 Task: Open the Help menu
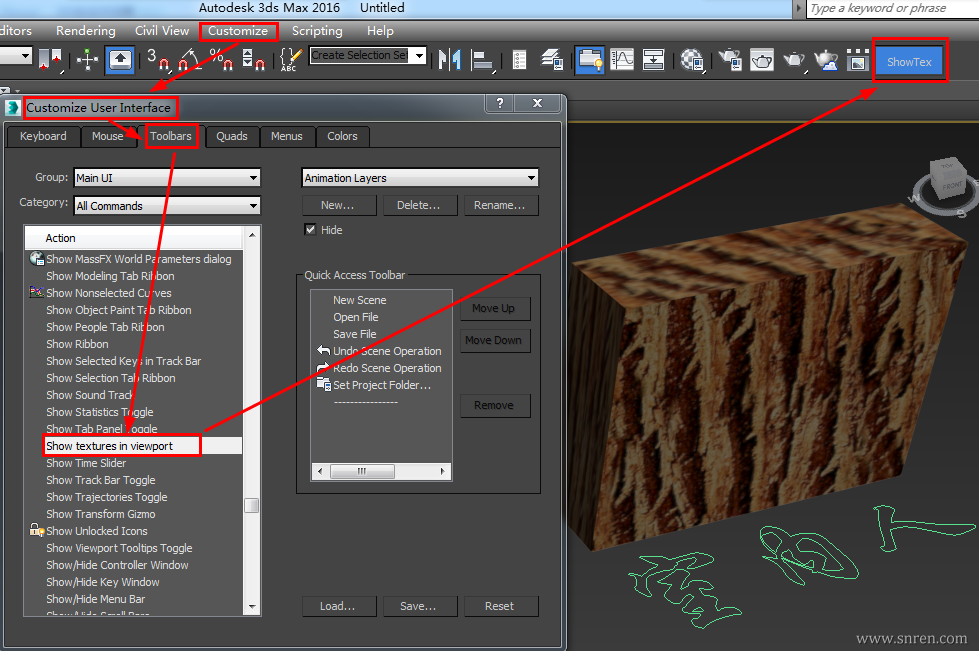pyautogui.click(x=380, y=31)
